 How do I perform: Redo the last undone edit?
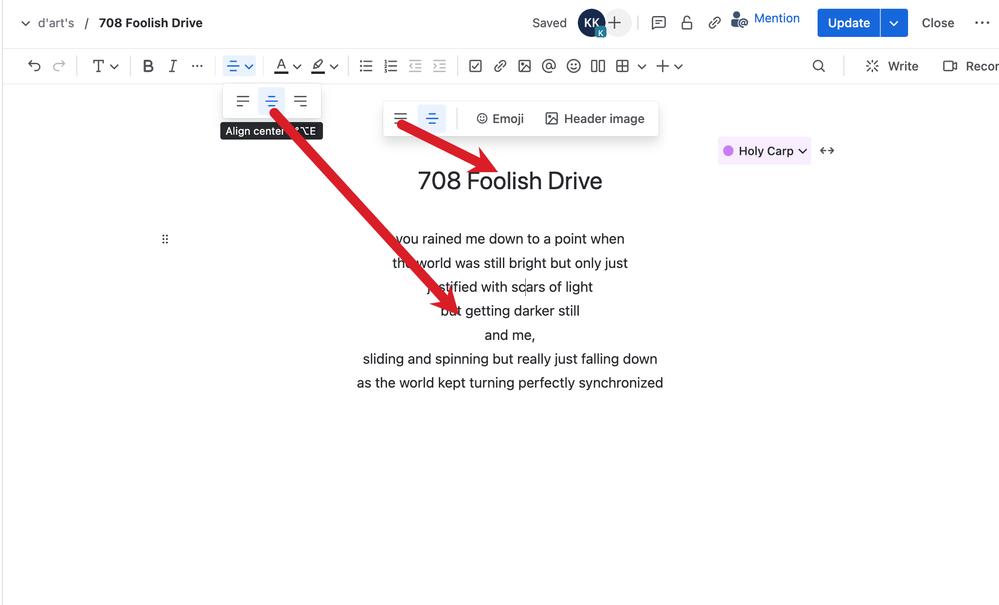[x=59, y=66]
